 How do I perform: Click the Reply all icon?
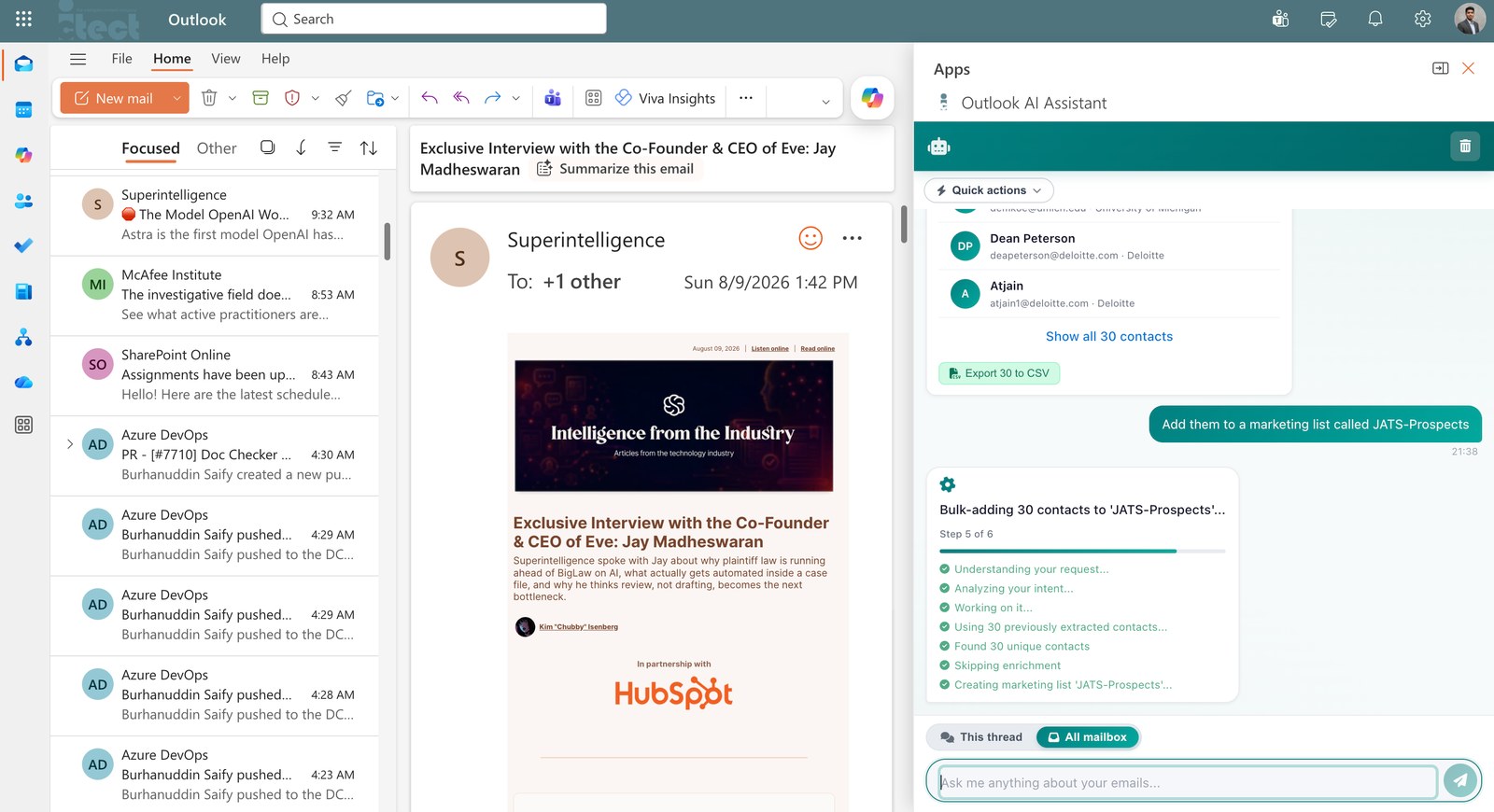461,98
